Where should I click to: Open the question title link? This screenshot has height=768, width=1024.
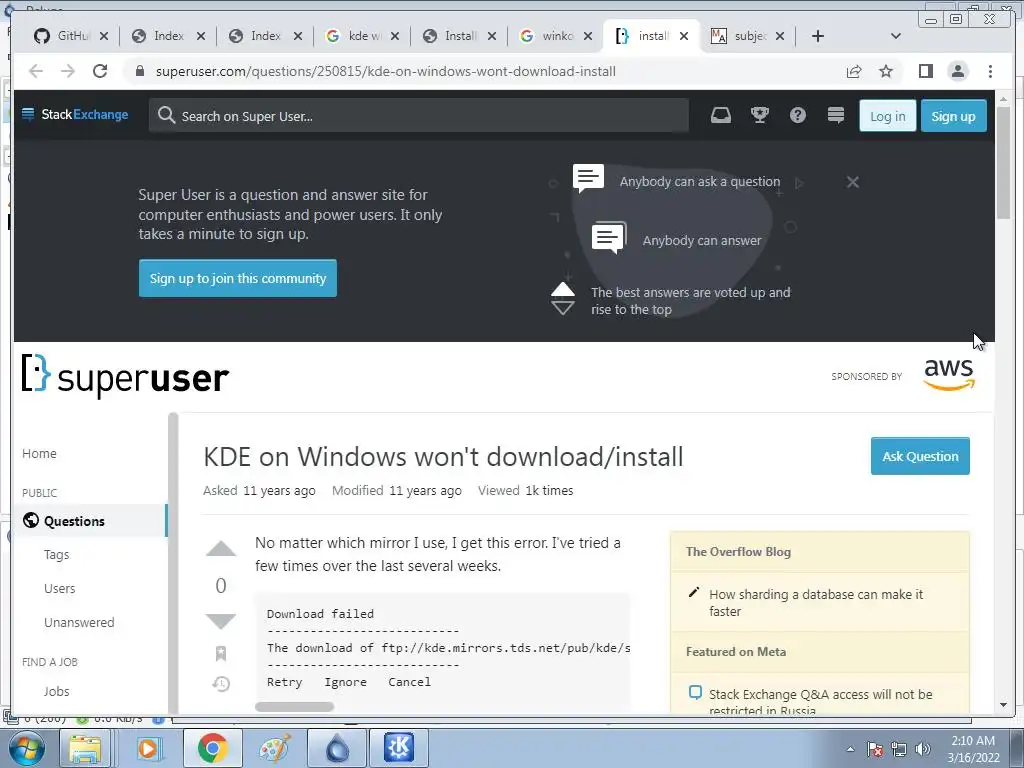443,456
